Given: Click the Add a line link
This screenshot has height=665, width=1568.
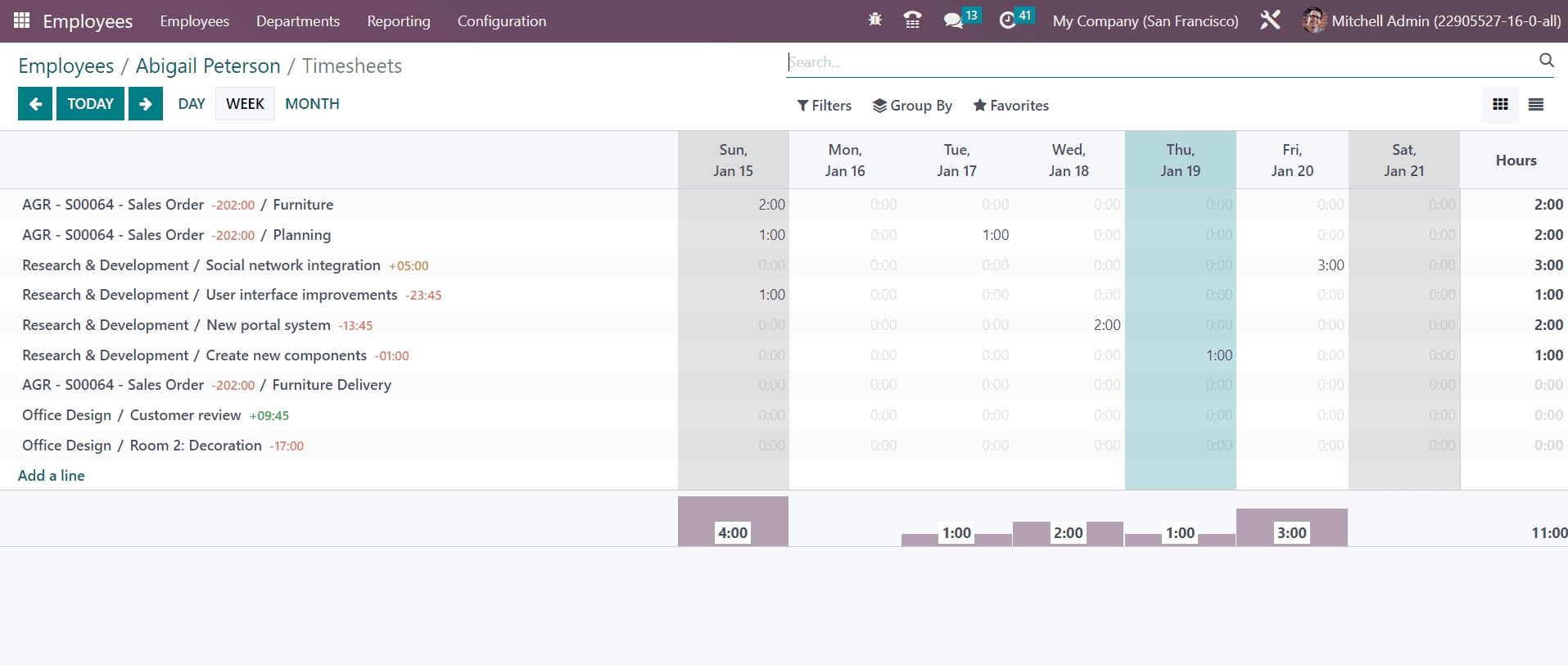Looking at the screenshot, I should coord(52,476).
